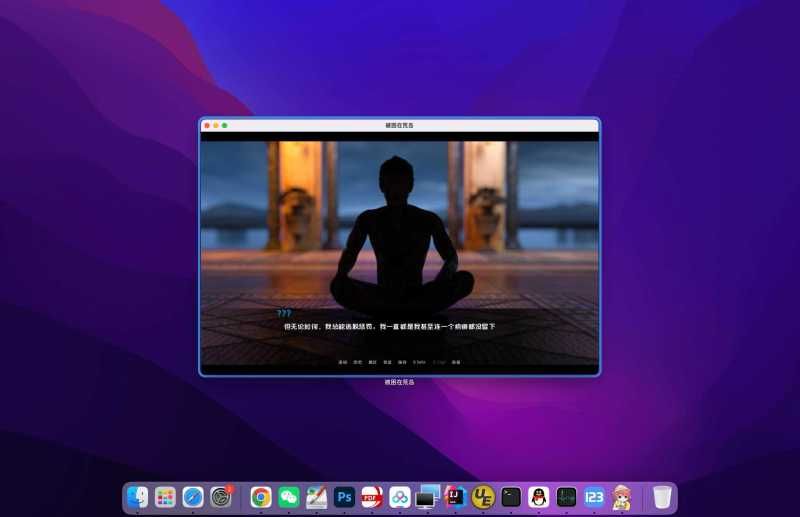
Task: Open WeChat in the dock
Action: 289,497
